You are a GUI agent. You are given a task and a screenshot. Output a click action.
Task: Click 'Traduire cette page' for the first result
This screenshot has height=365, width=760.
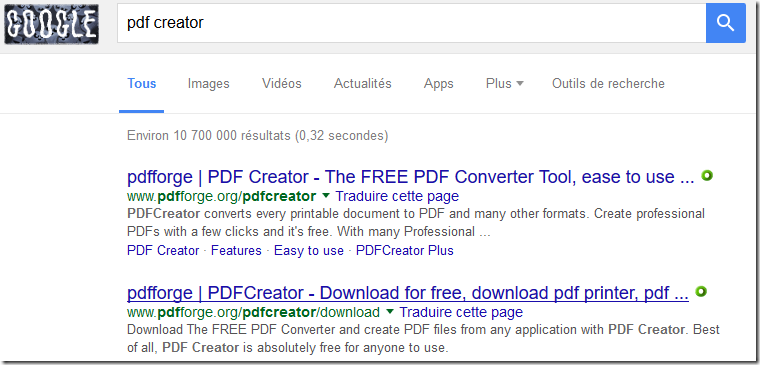[397, 196]
